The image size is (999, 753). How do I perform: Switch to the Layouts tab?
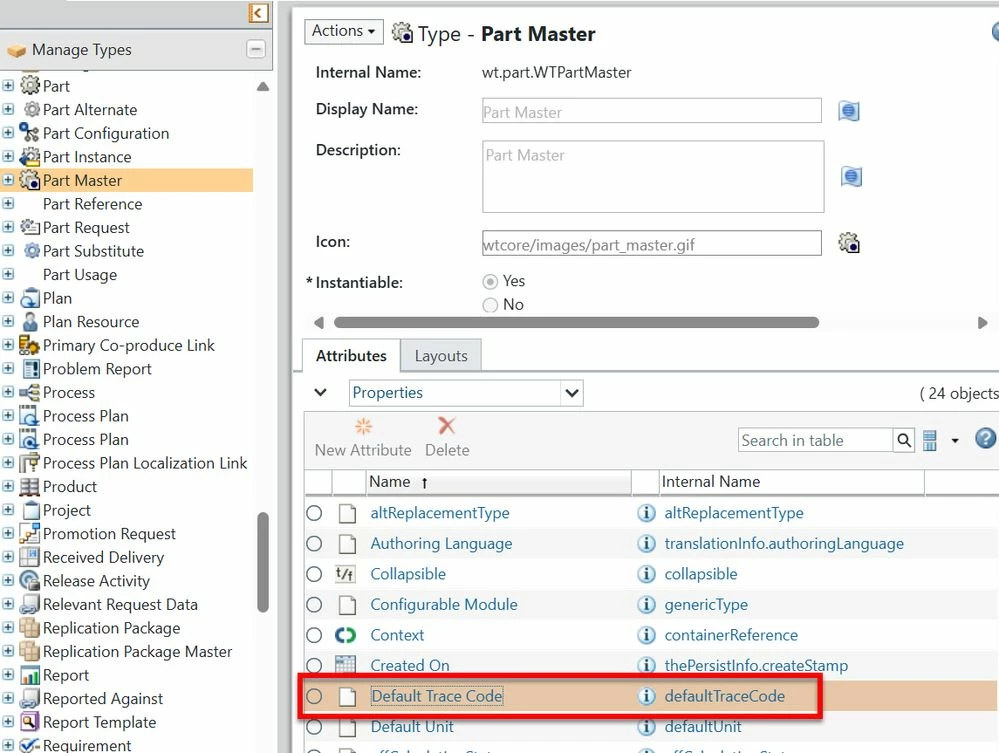441,355
